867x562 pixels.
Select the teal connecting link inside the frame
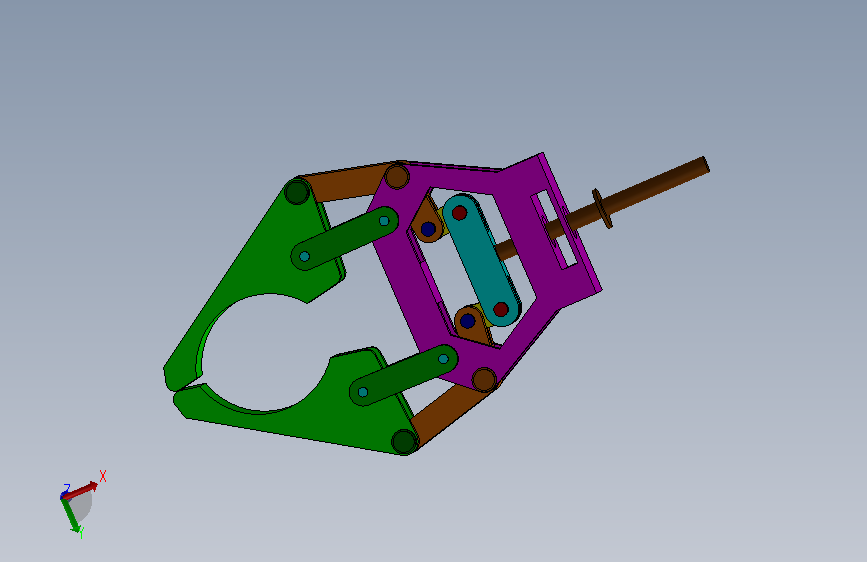[480, 260]
